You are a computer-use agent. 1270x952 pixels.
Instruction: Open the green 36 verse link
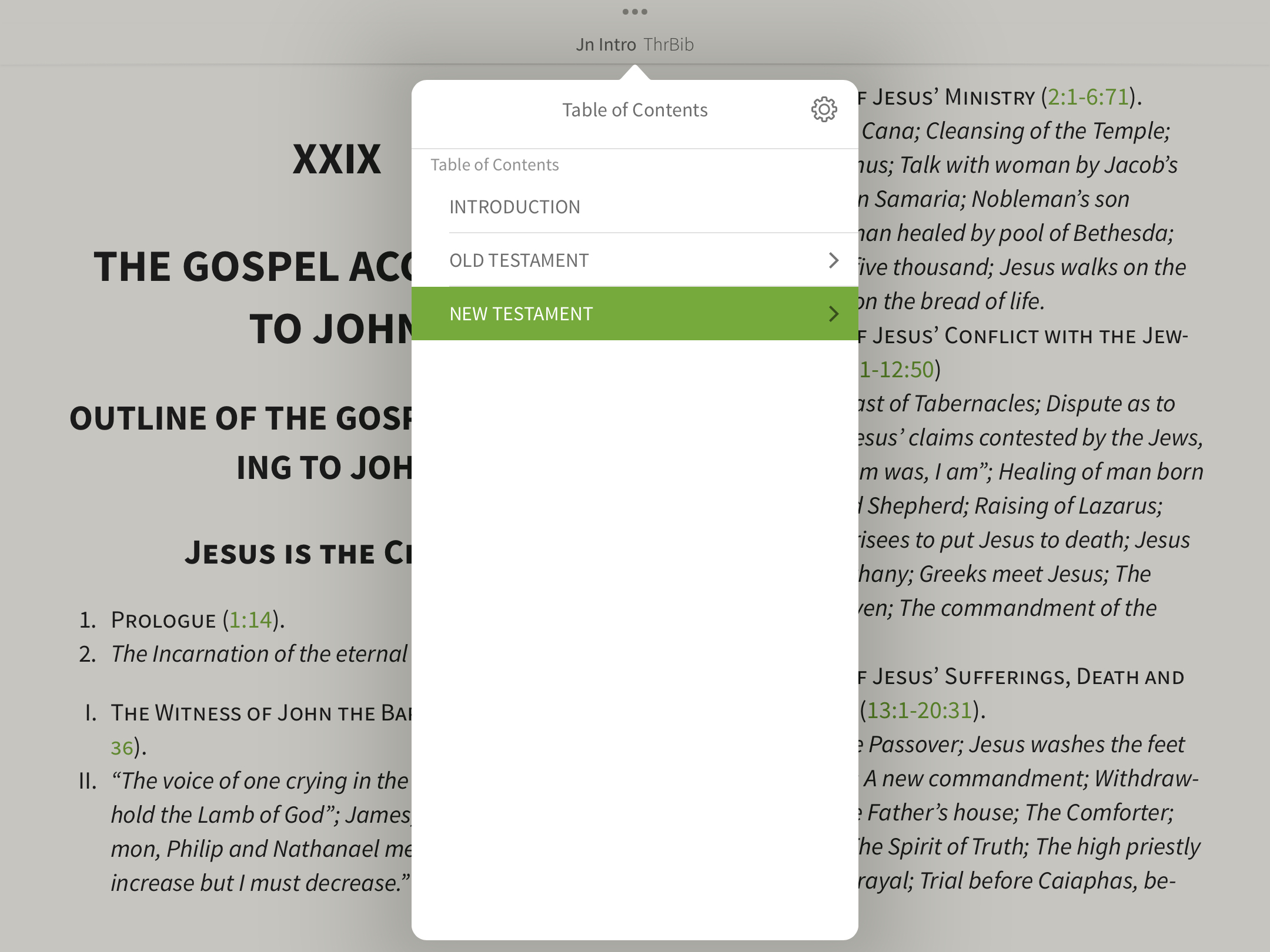click(122, 747)
